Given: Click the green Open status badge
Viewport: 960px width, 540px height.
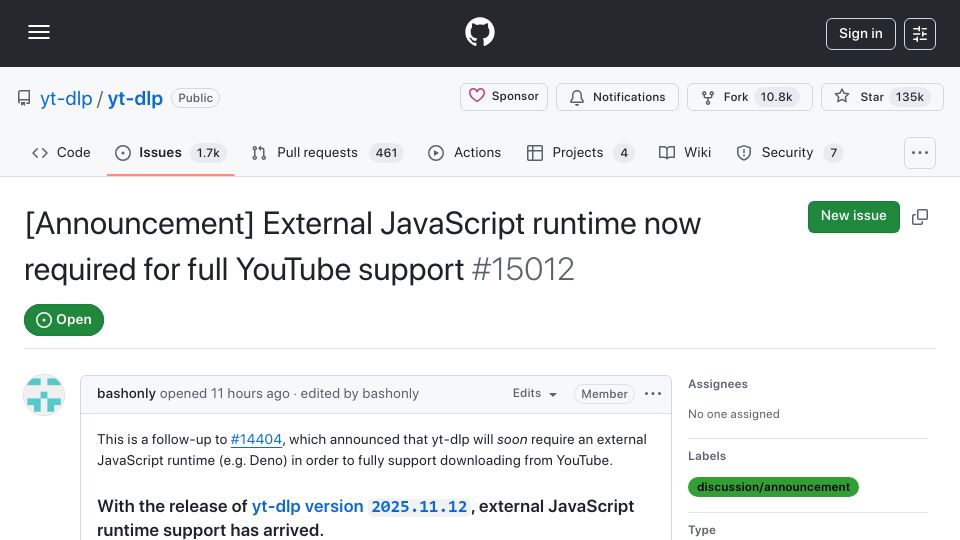Looking at the screenshot, I should click(64, 320).
